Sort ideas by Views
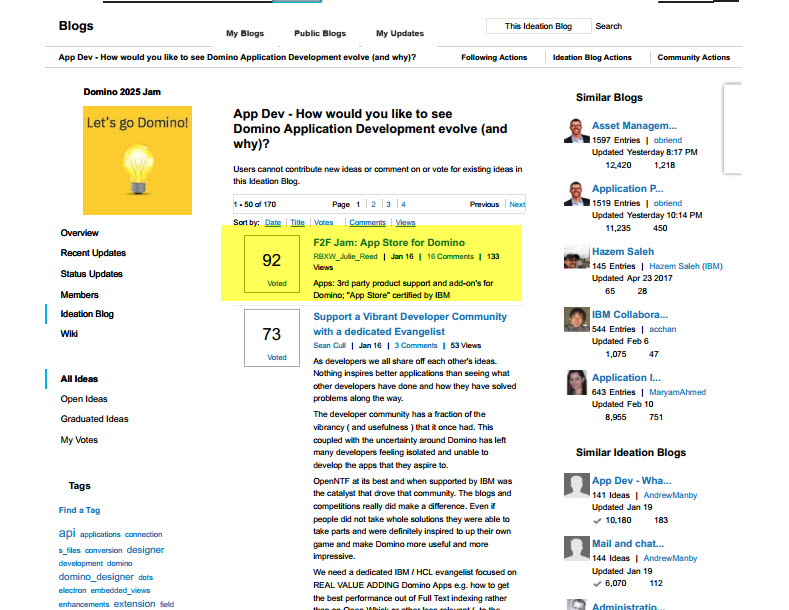This screenshot has height=610, width=789. click(x=405, y=222)
